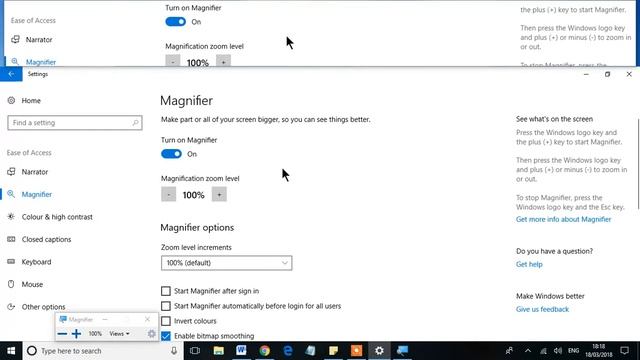Minimize the Magnifier toolbar window
Image resolution: width=640 pixels, height=360 pixels.
pyautogui.click(x=105, y=319)
